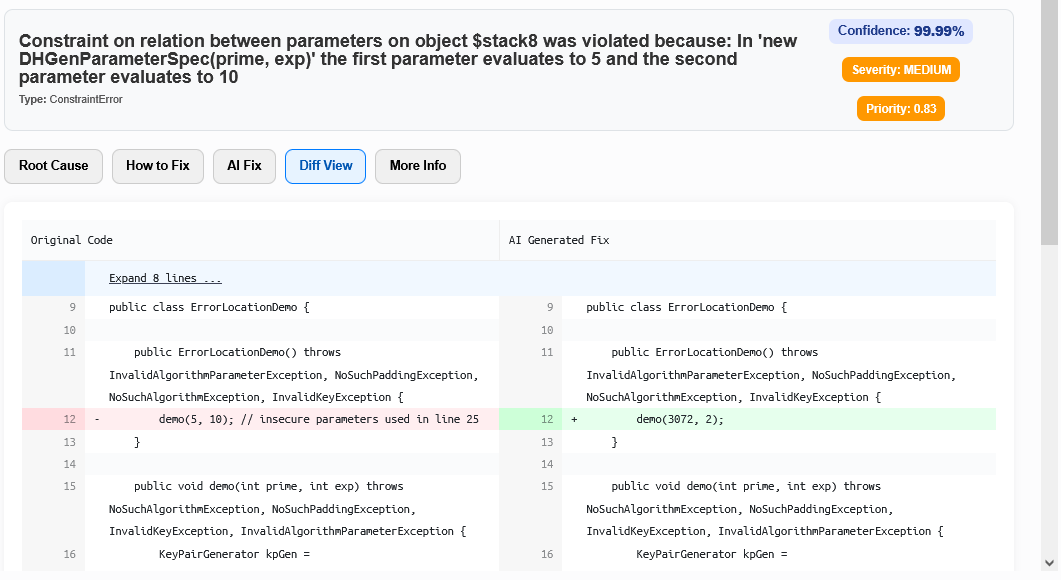Open the Root Cause tab

pyautogui.click(x=53, y=166)
